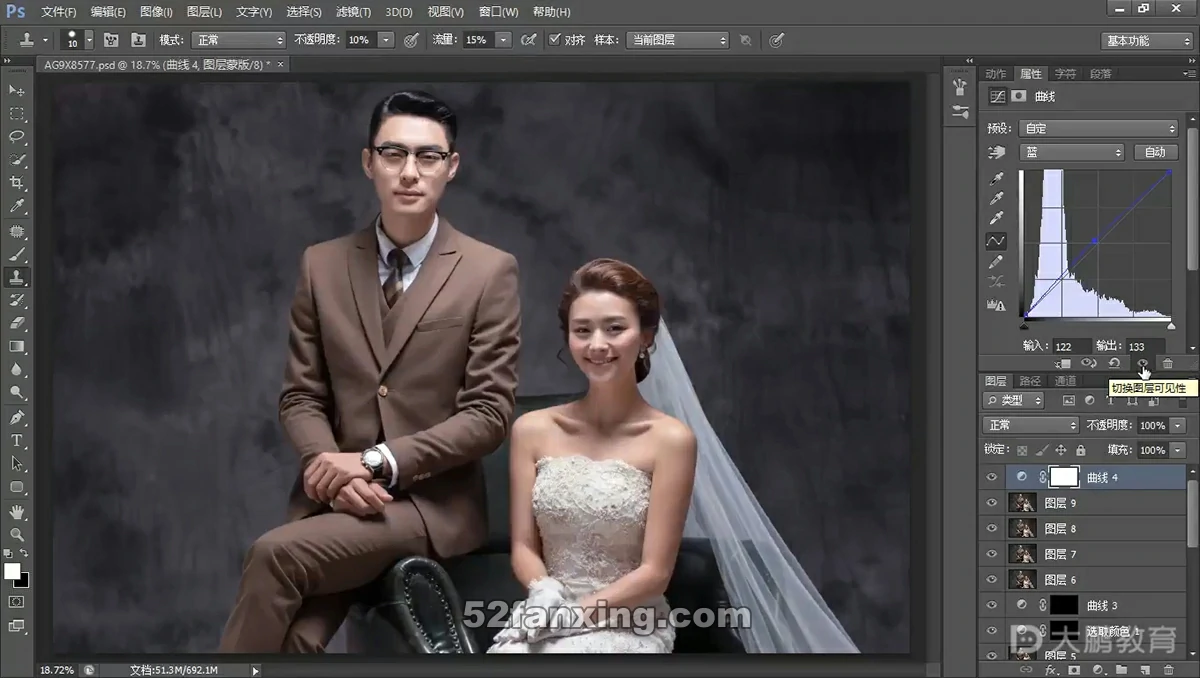Open the curves channel dropdown showing 蓝
This screenshot has width=1200, height=678.
[1071, 153]
